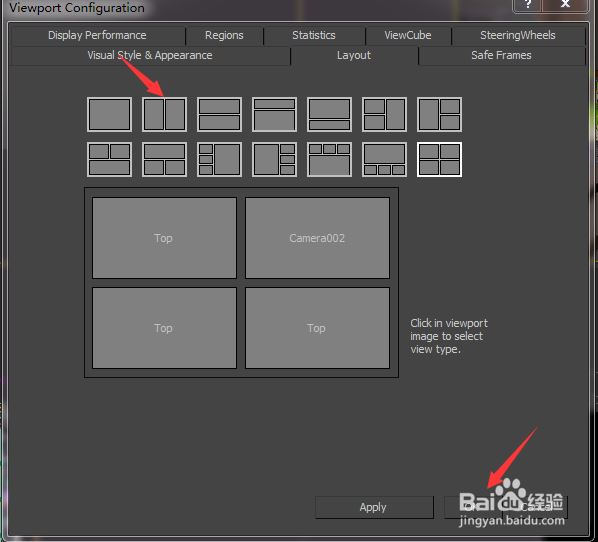Close the Viewport Configuration dialog
The width and height of the screenshot is (598, 542).
coord(565,5)
